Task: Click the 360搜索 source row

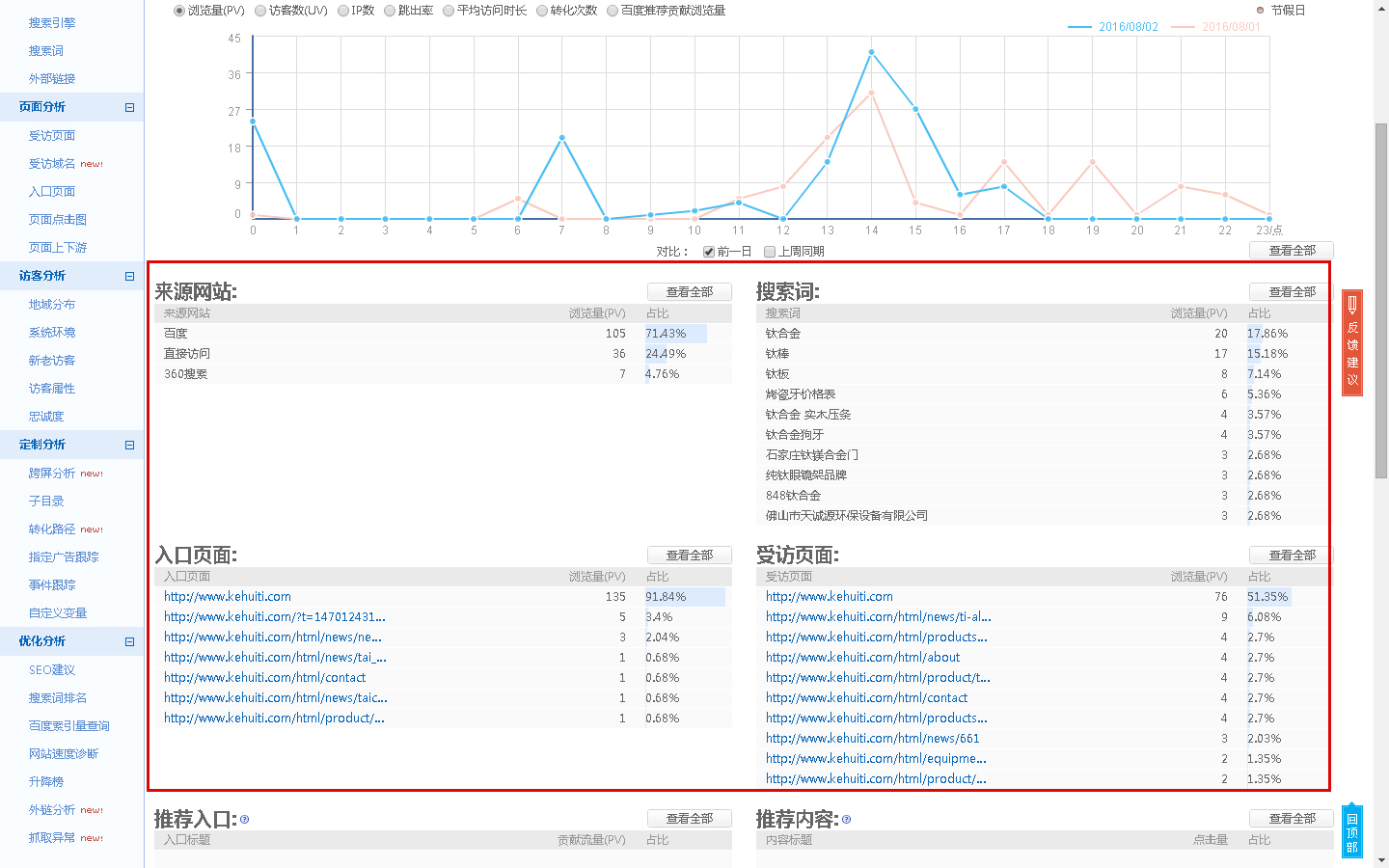Action: pyautogui.click(x=443, y=374)
